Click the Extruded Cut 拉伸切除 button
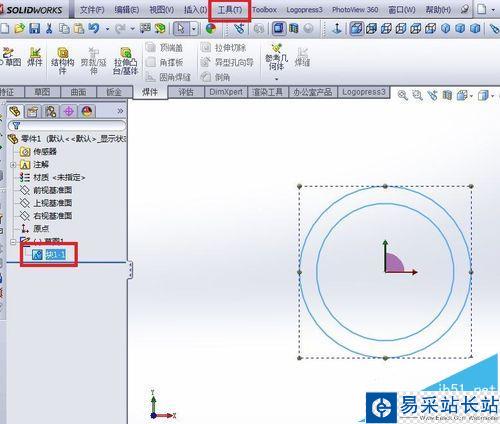 [x=223, y=48]
